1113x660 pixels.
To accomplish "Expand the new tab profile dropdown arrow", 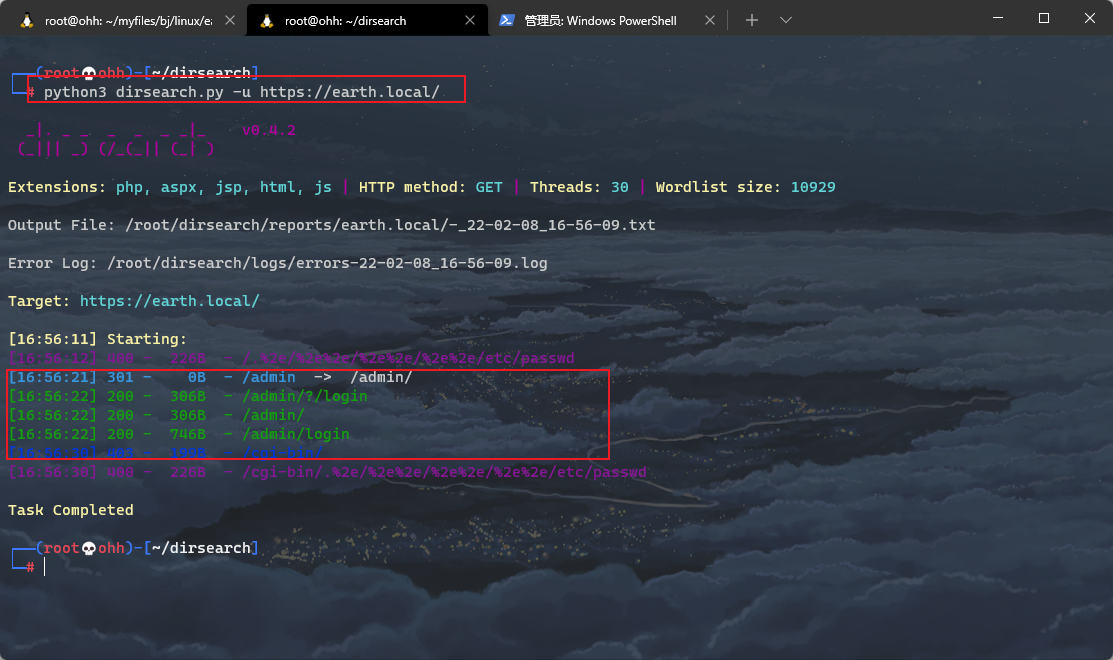I will coord(786,21).
